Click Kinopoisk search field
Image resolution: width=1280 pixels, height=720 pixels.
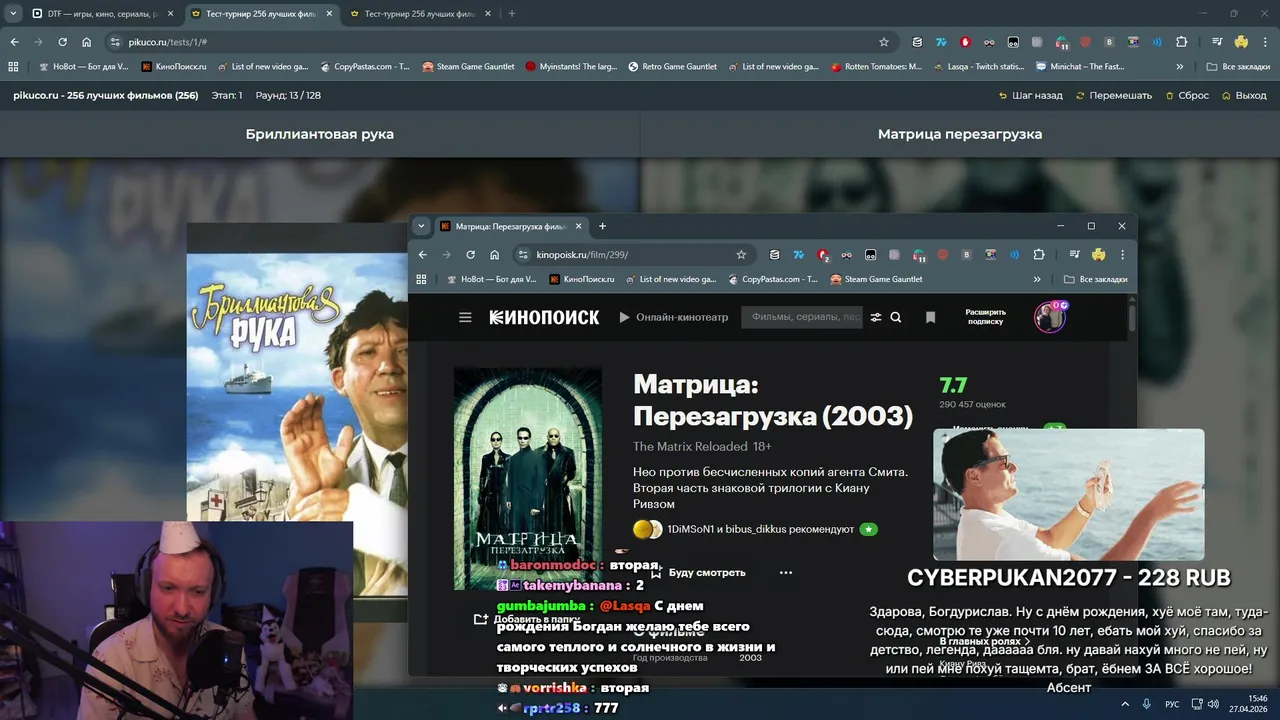pyautogui.click(x=803, y=317)
